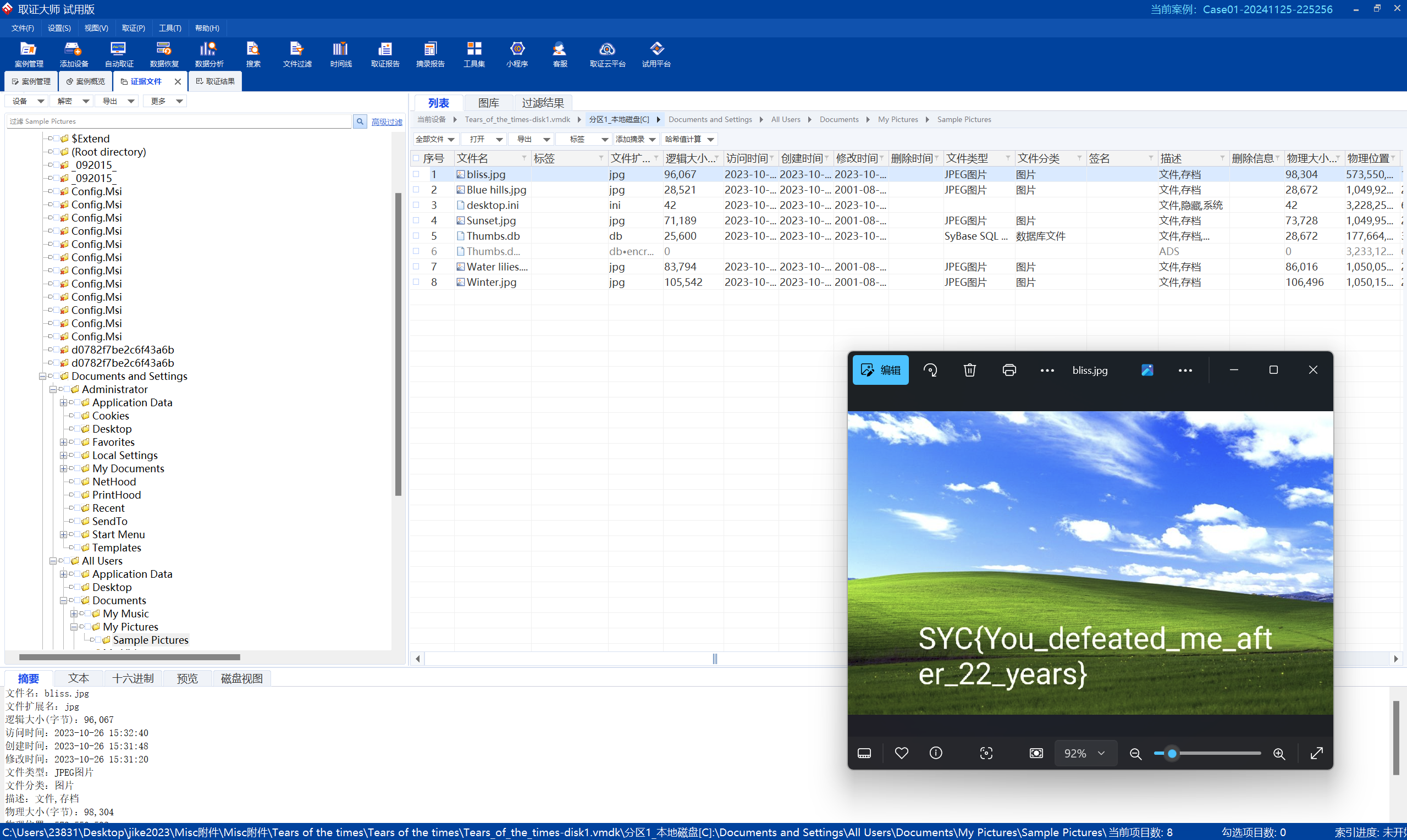Tick the Sample Pictures folder checkbox in tree
The image size is (1407, 840).
(98, 640)
